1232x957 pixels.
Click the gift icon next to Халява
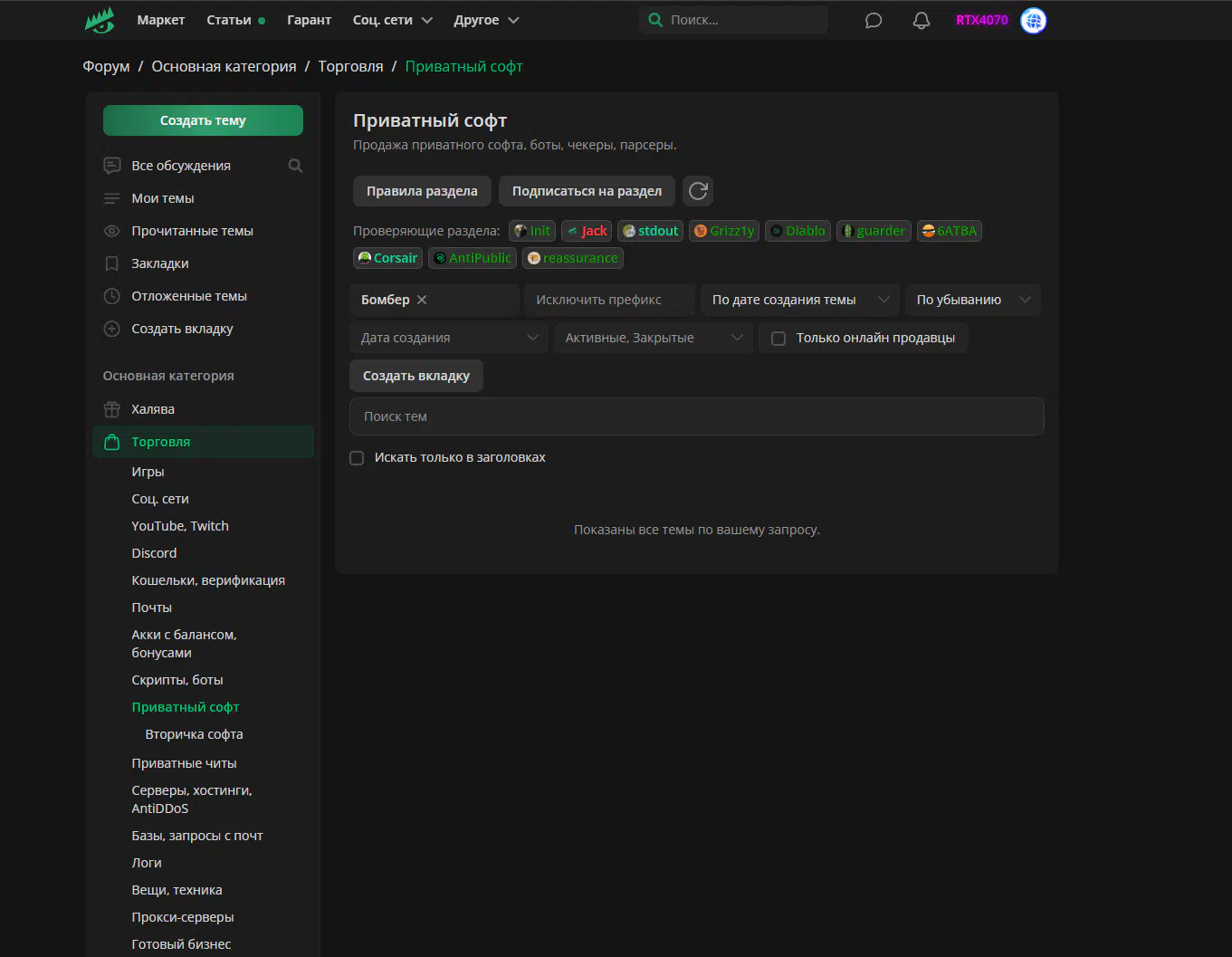point(112,409)
